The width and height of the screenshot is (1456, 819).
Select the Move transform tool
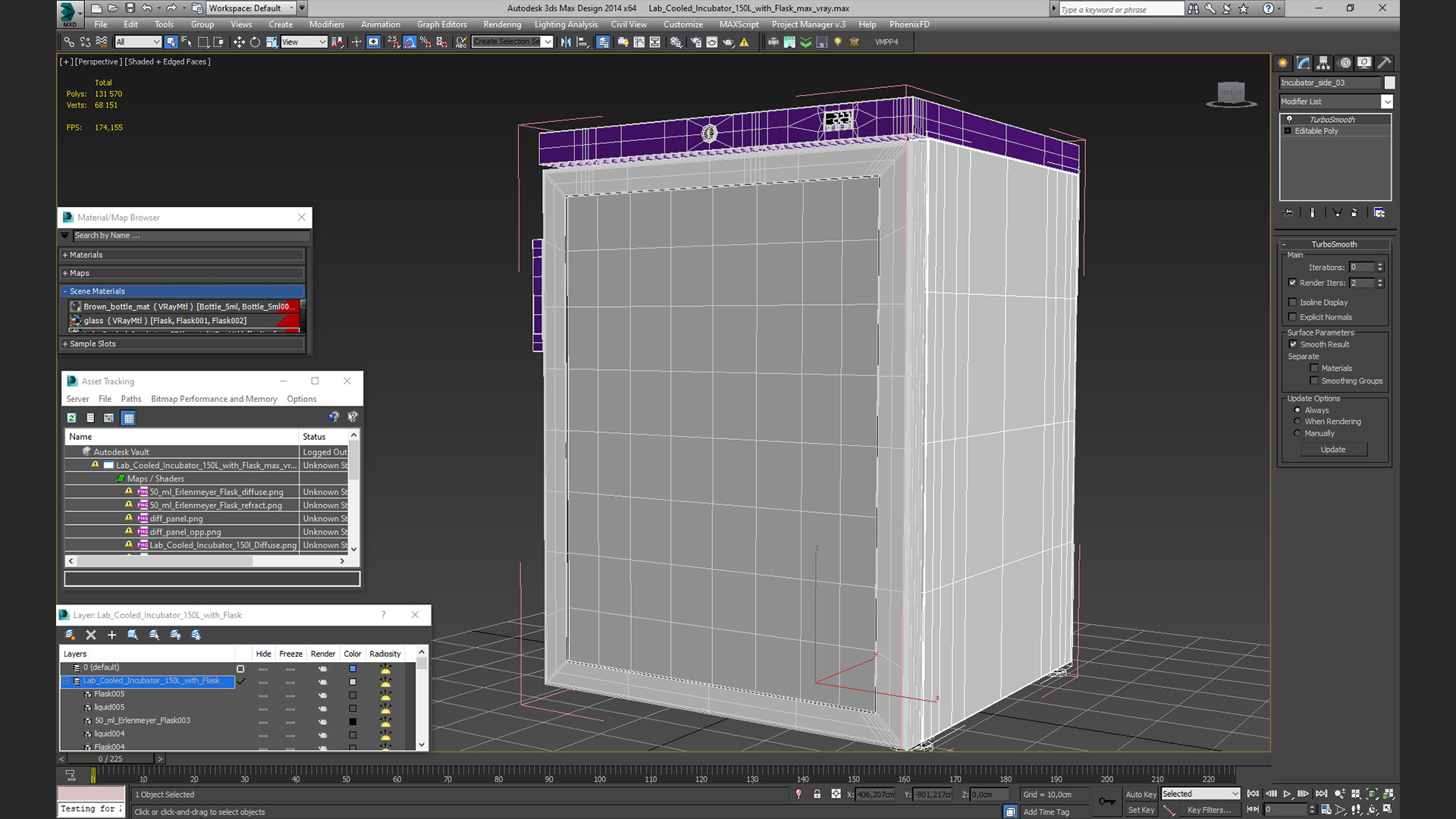click(x=239, y=42)
